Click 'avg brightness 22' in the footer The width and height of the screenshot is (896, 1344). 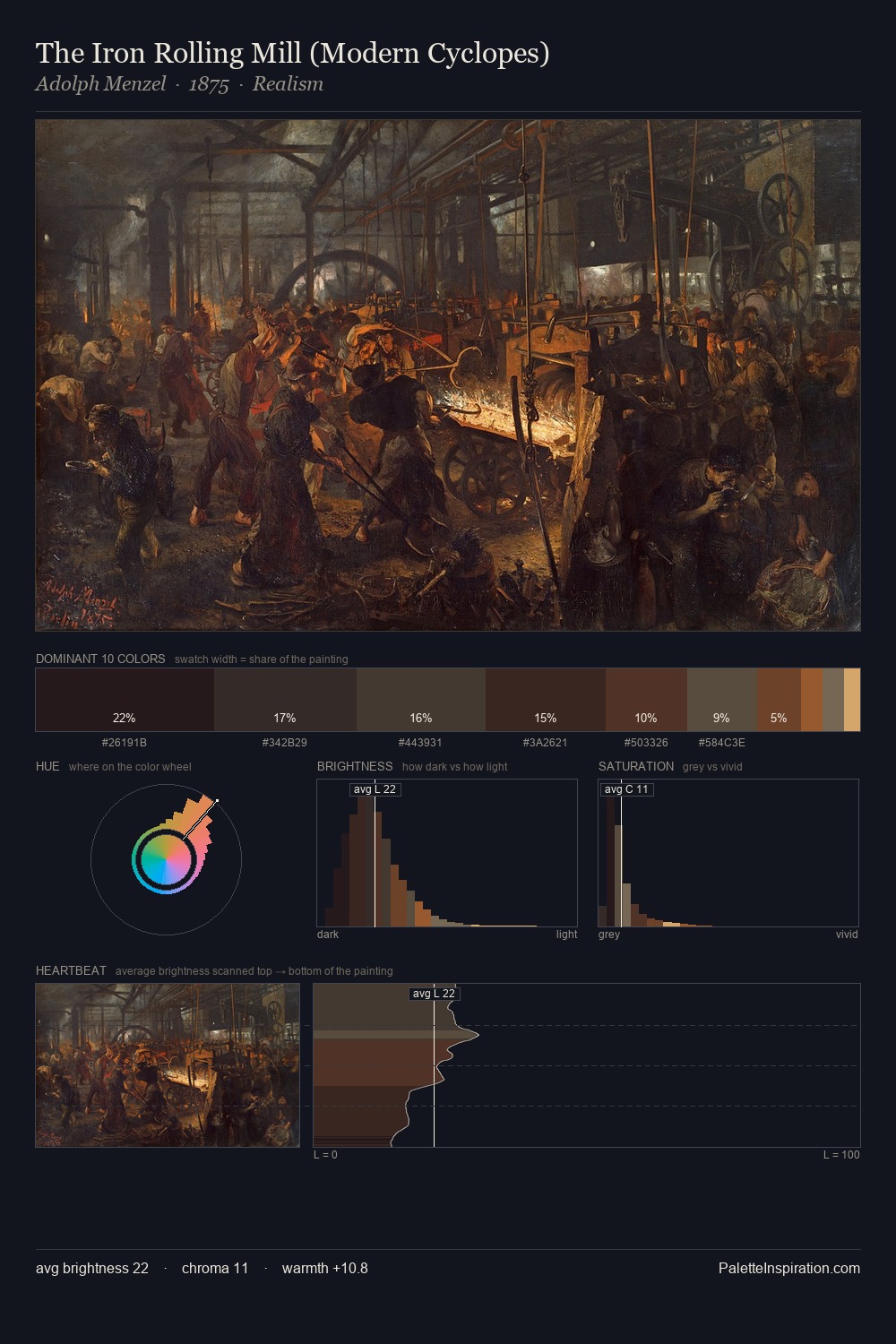[x=92, y=1268]
